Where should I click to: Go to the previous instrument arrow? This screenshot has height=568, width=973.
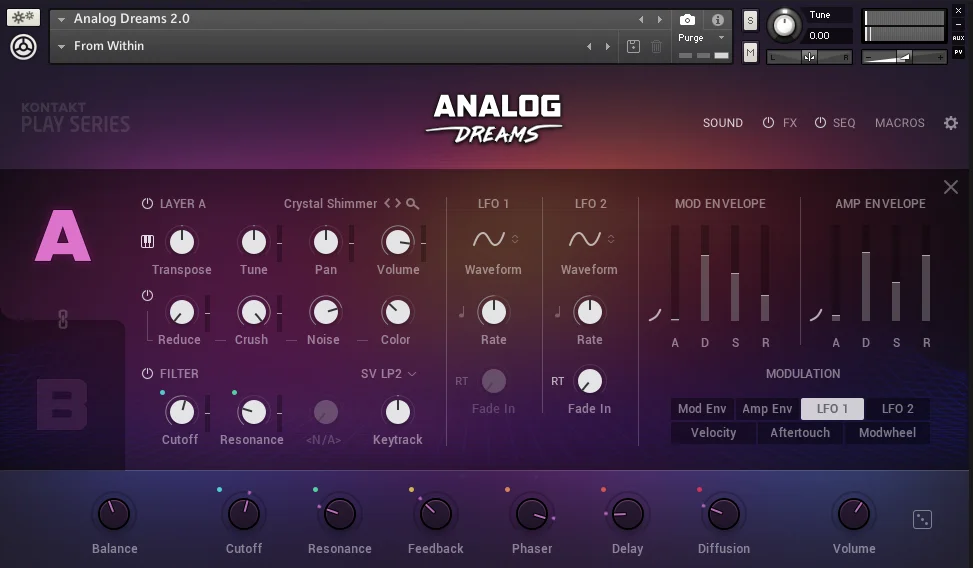click(641, 20)
